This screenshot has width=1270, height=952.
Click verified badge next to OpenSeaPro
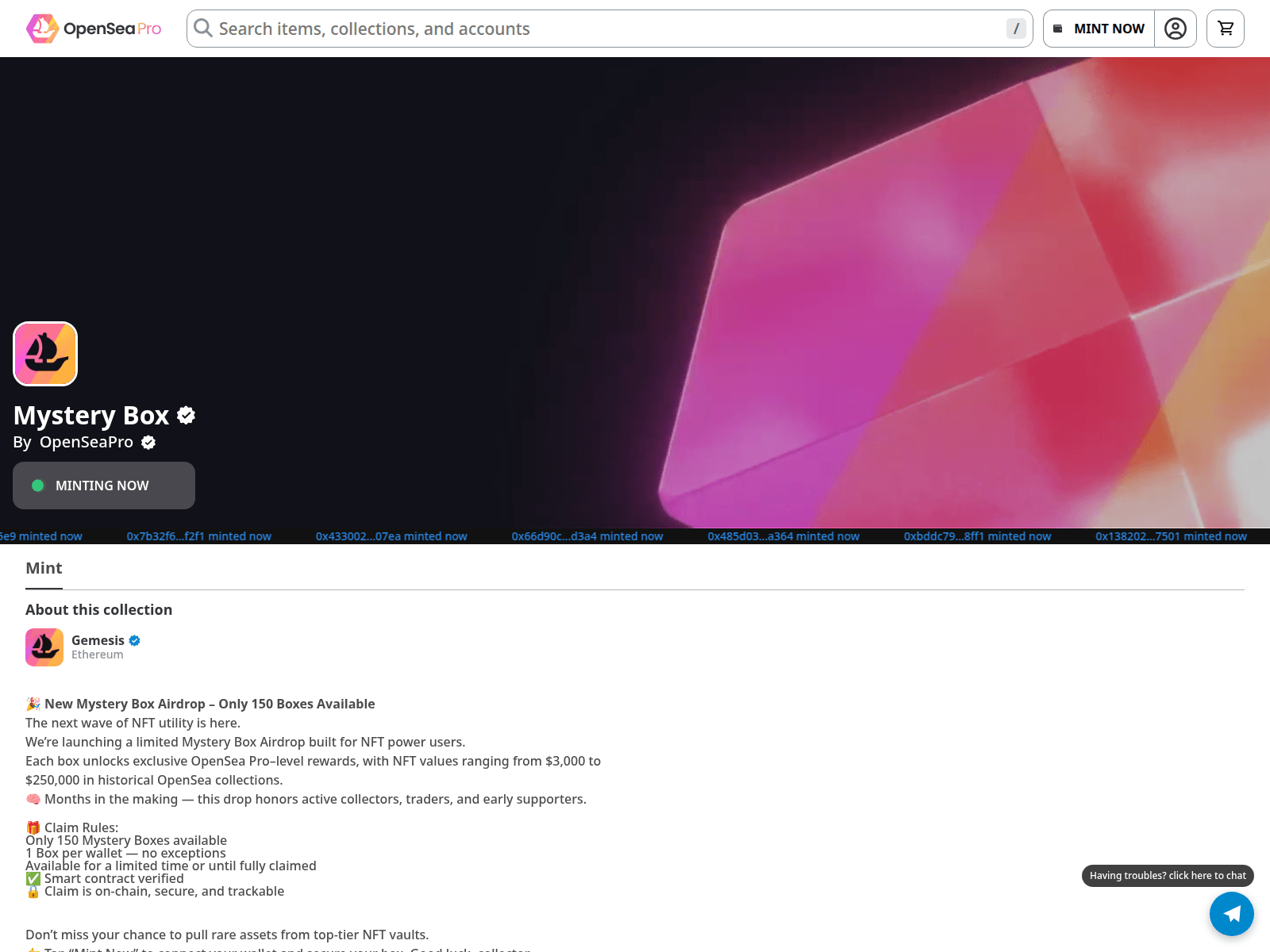(148, 443)
